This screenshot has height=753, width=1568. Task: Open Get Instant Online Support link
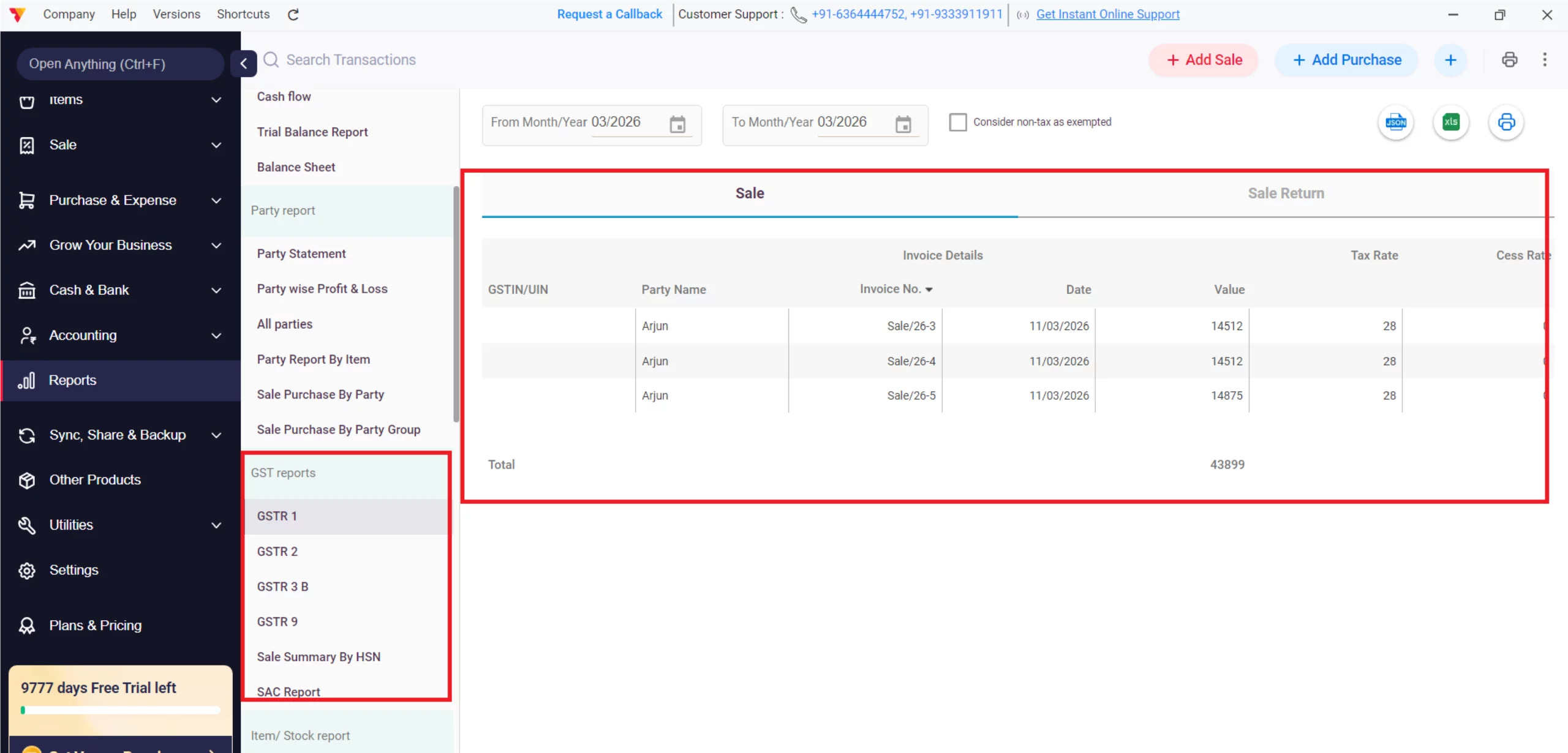(1107, 14)
